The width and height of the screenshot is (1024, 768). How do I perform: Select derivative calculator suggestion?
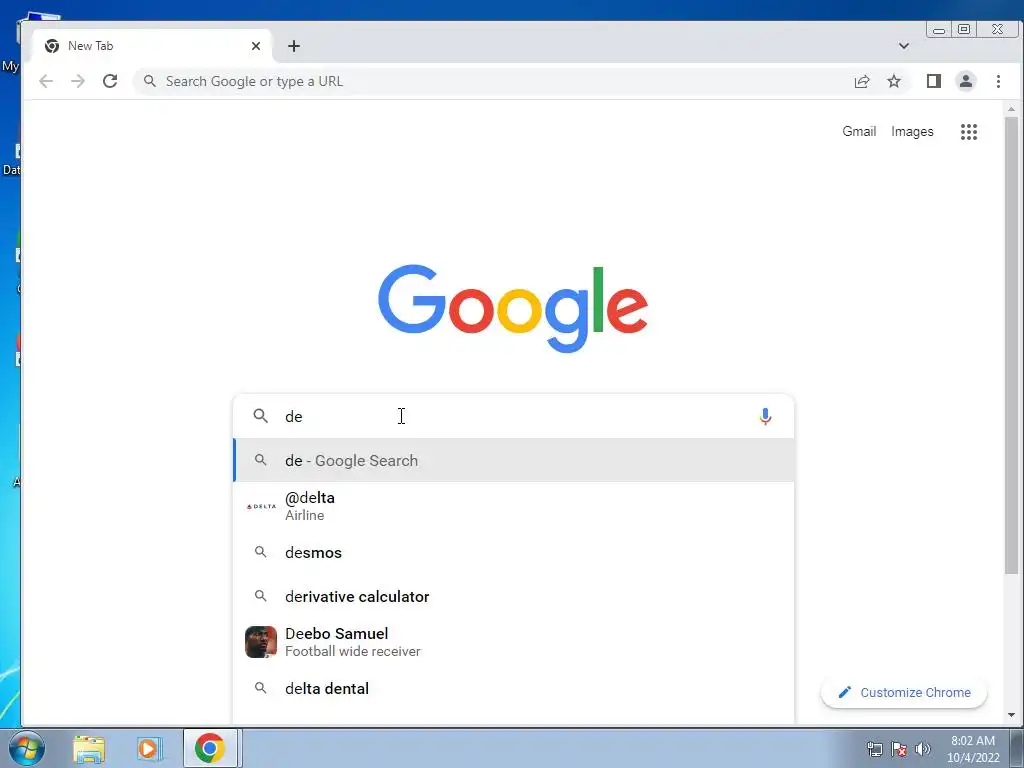[x=514, y=596]
